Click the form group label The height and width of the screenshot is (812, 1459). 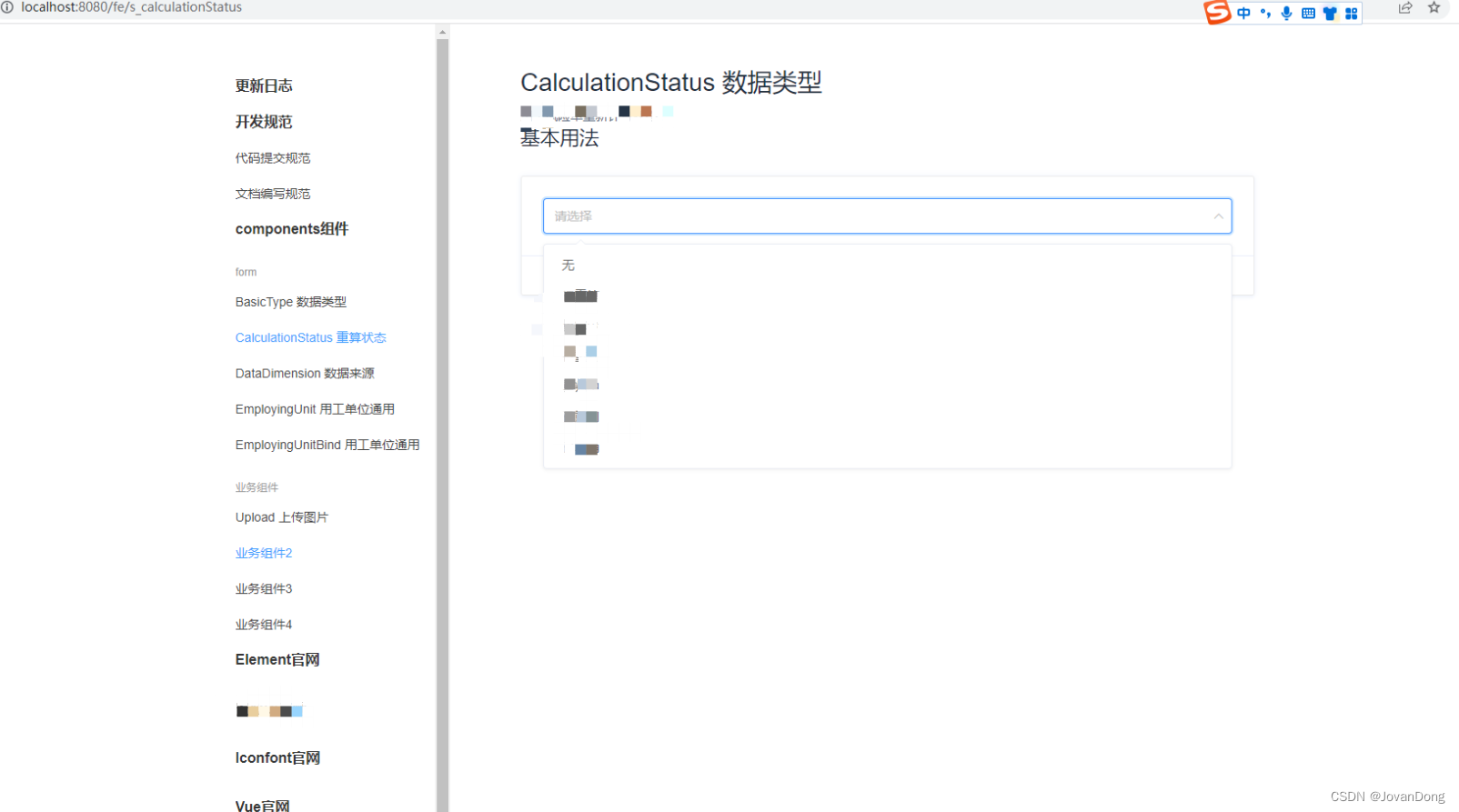tap(246, 272)
